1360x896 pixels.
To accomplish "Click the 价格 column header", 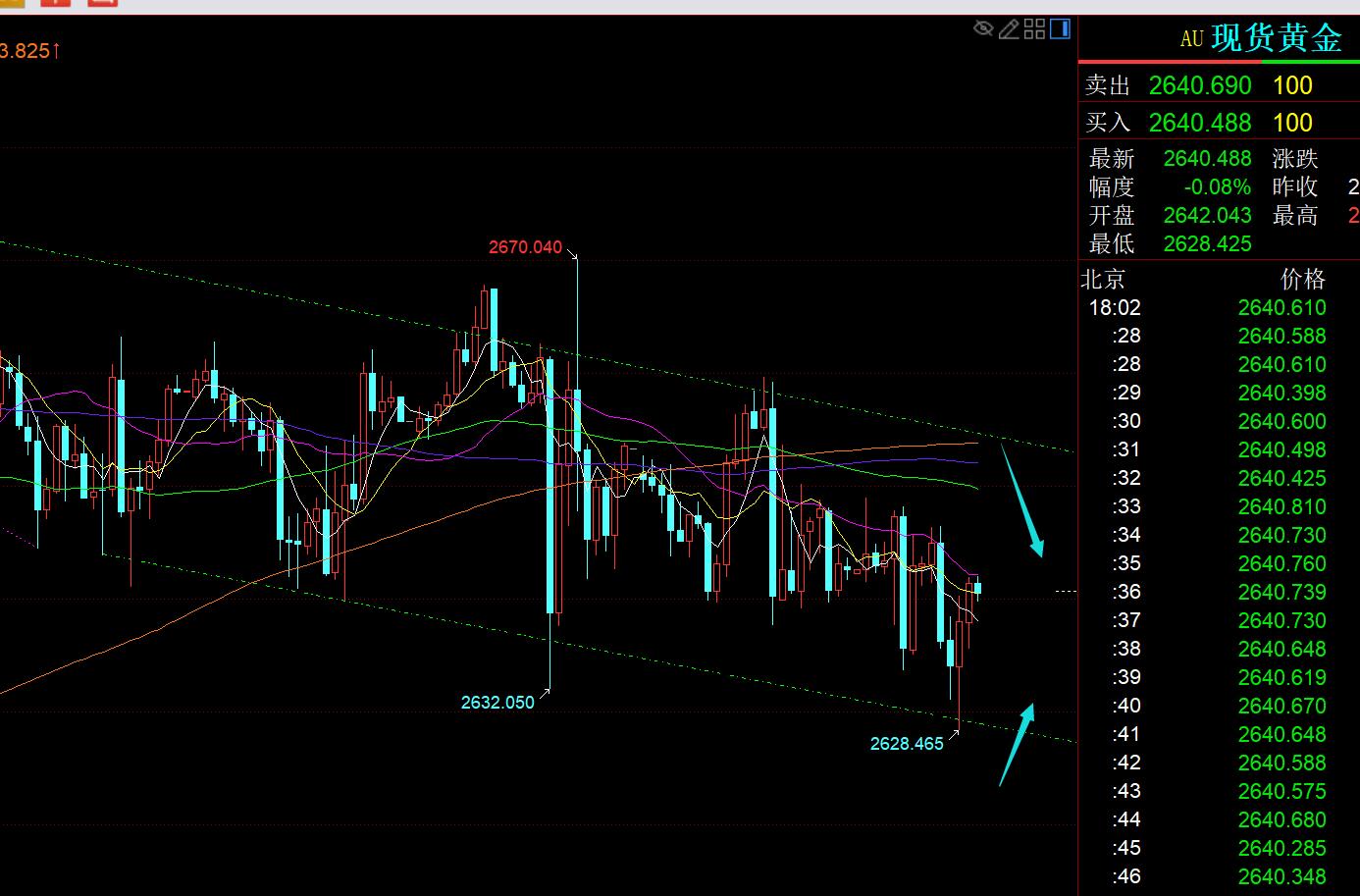I will [1303, 279].
